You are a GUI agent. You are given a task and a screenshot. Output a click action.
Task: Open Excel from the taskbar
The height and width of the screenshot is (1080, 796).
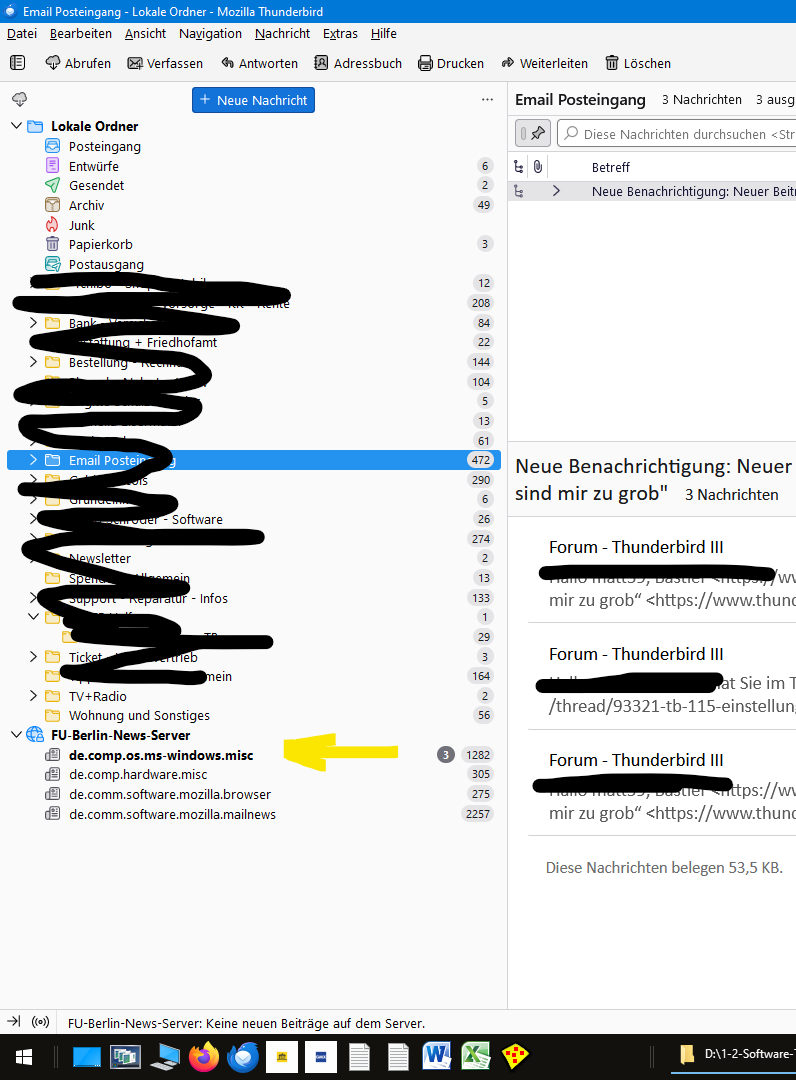[x=476, y=1057]
